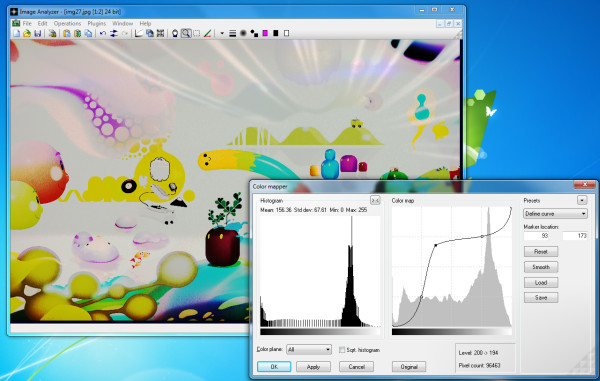
Task: Click the Undo arrow icon
Action: click(x=103, y=33)
